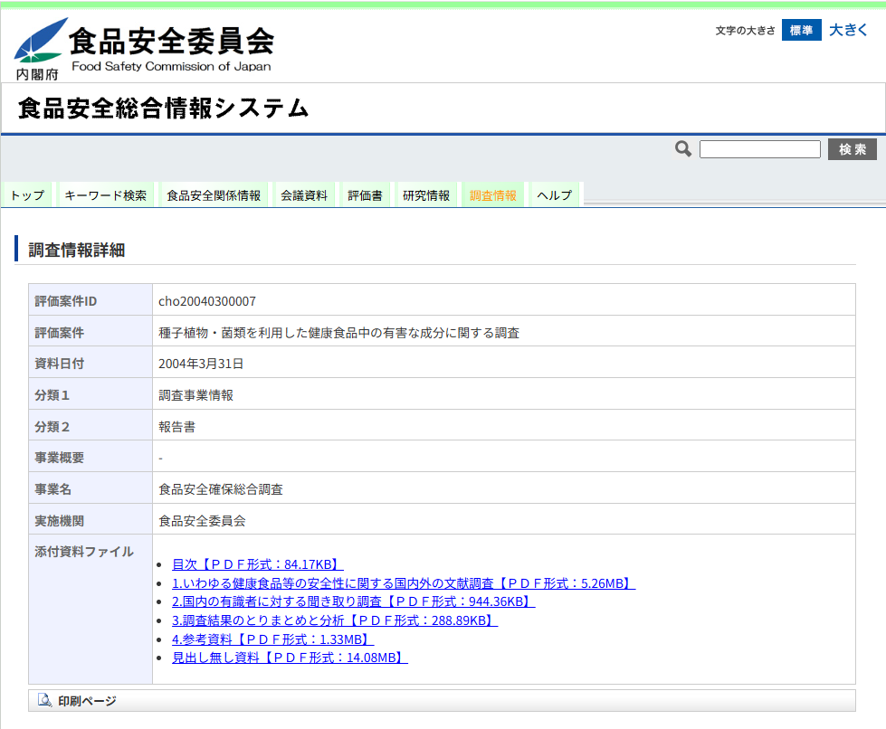Click the 事業概要 row label

pyautogui.click(x=59, y=458)
